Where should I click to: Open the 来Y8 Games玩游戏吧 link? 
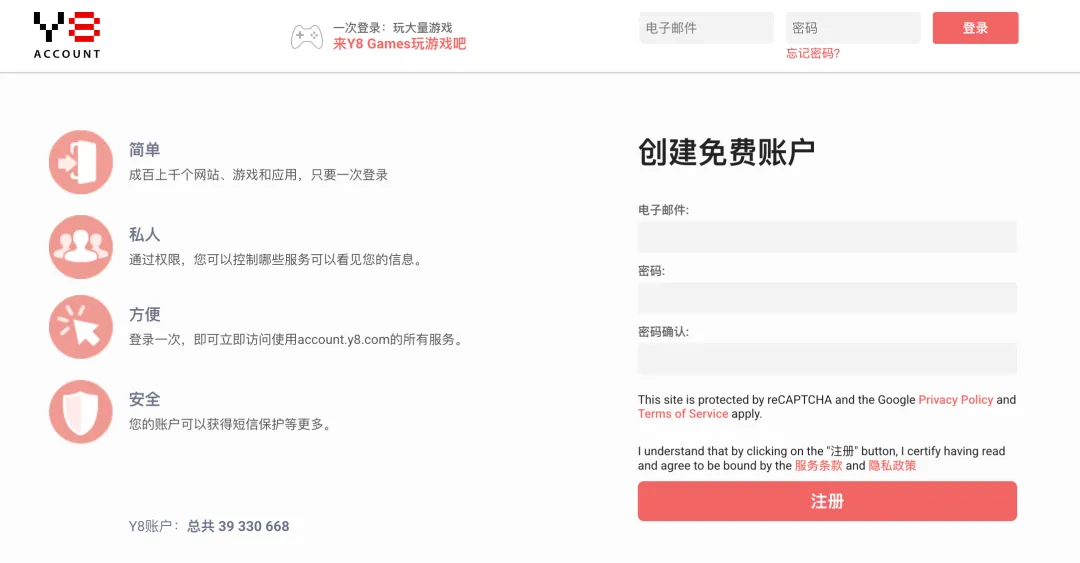click(x=399, y=44)
